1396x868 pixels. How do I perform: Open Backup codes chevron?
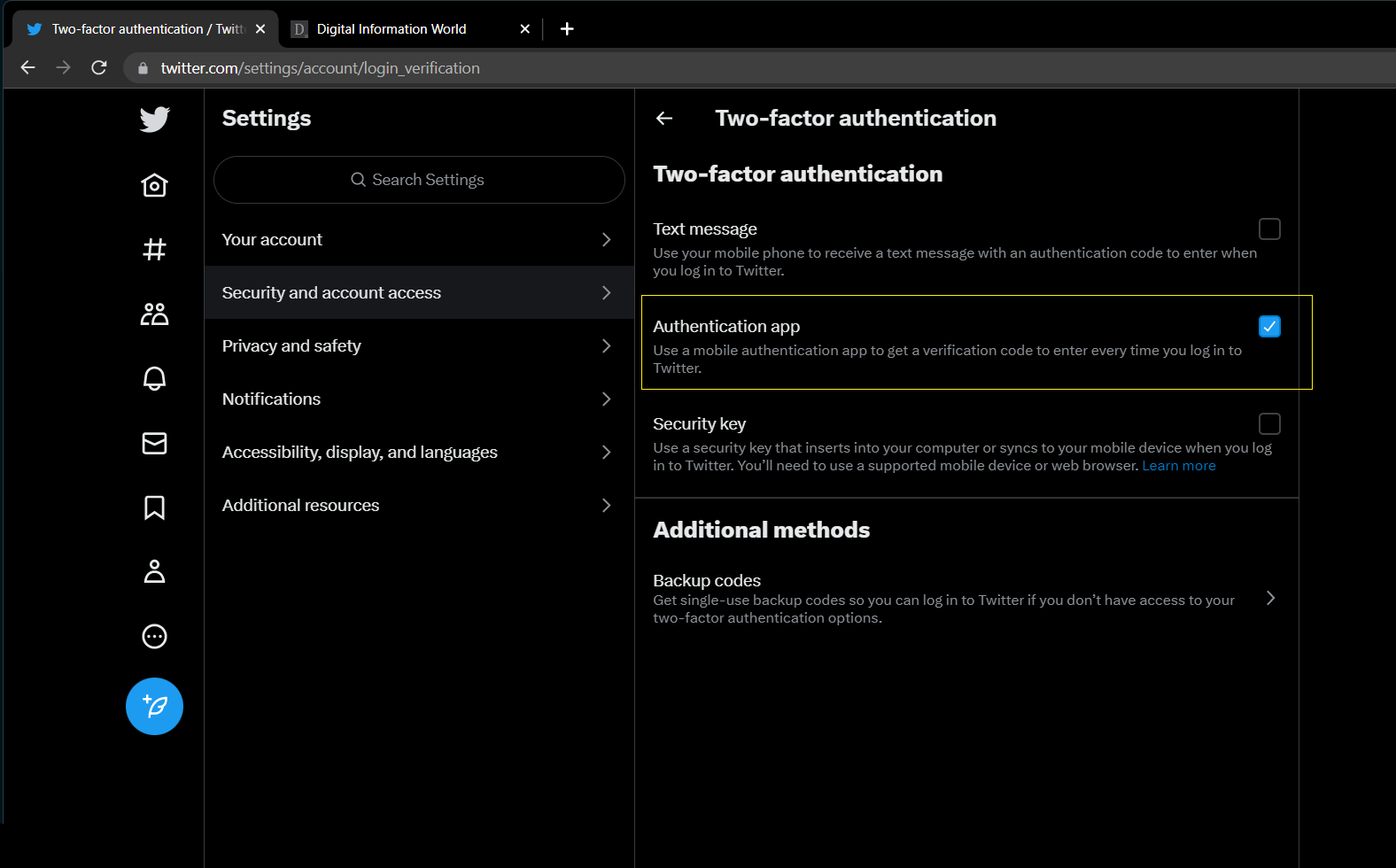pos(1271,598)
